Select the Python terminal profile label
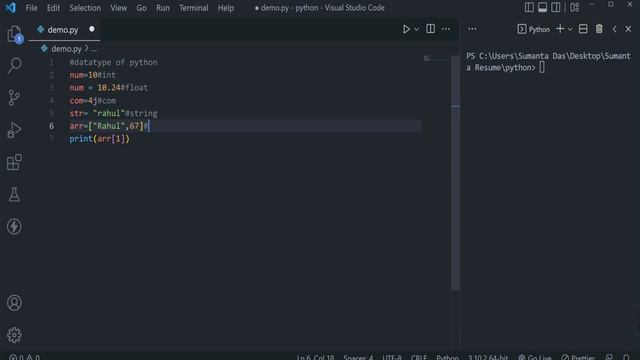The width and height of the screenshot is (640, 360). click(533, 29)
